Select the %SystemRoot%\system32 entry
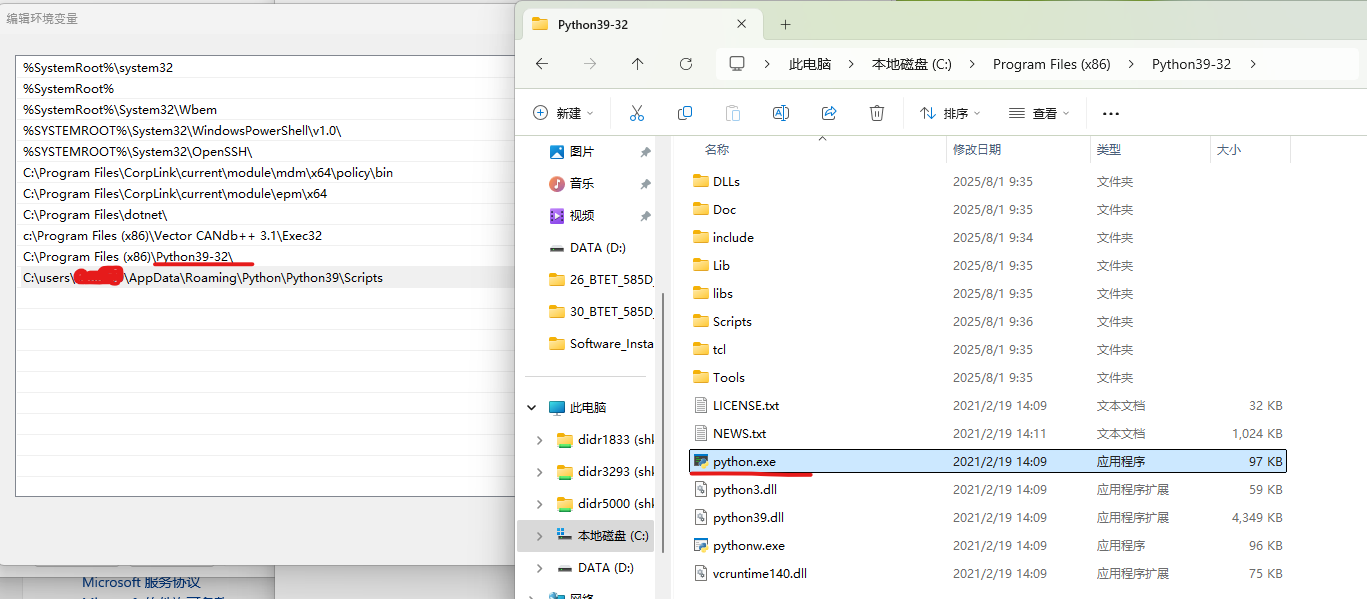Screen dimensions: 1367x599 coord(265,67)
